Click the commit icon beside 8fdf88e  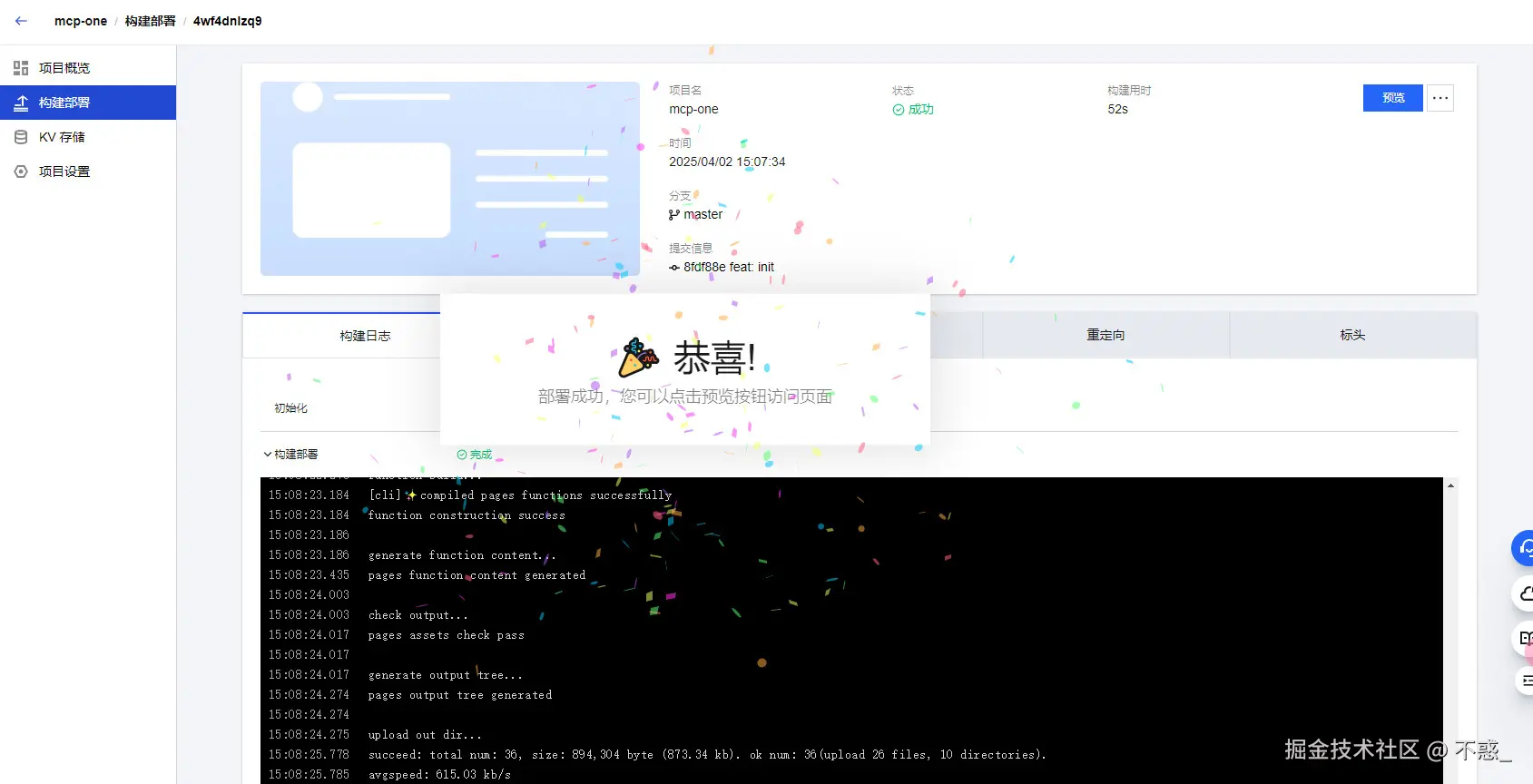pos(674,268)
